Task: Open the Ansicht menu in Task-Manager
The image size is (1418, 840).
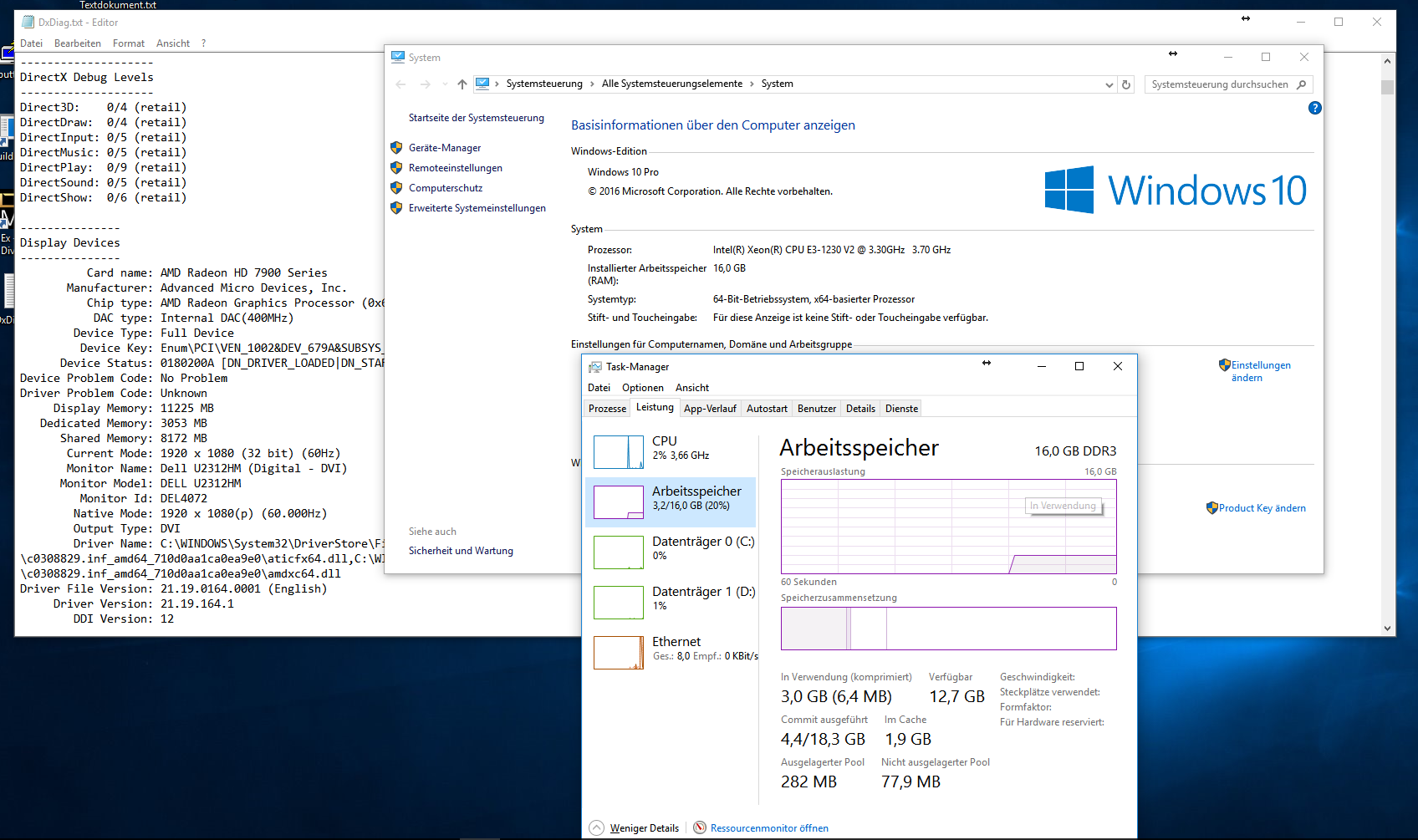Action: pyautogui.click(x=692, y=388)
